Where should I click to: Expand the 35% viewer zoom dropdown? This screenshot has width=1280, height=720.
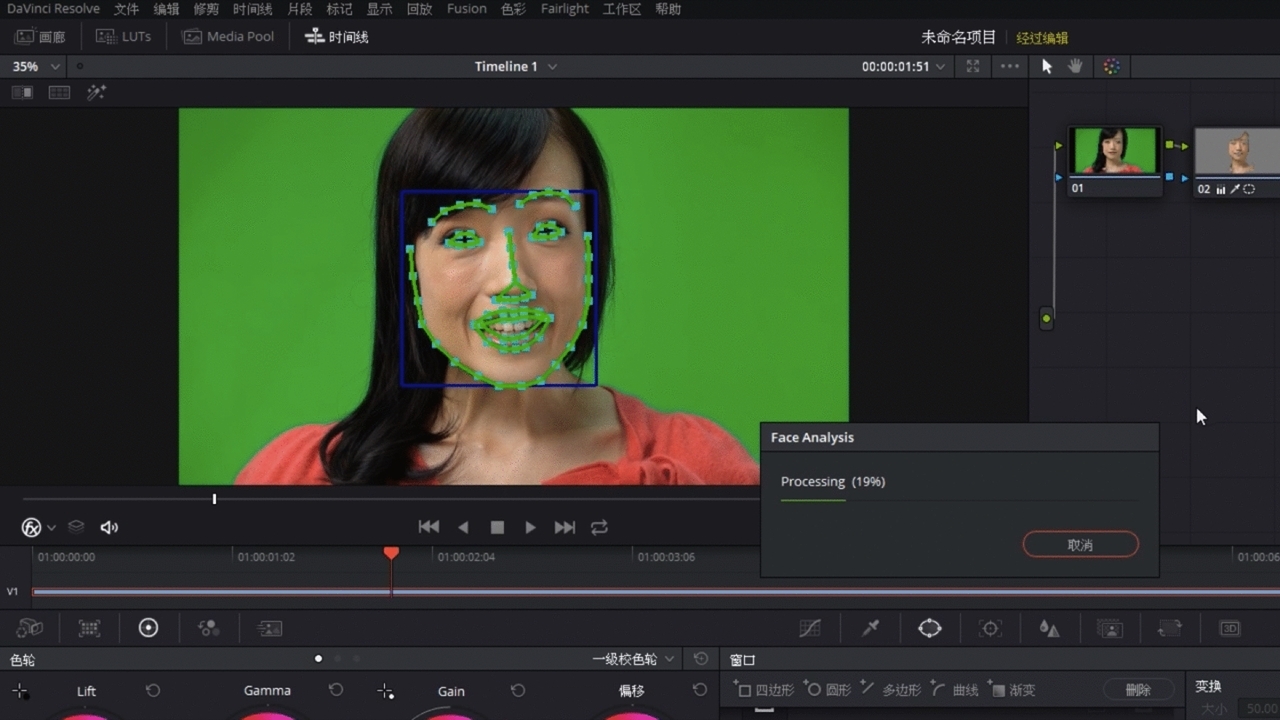pyautogui.click(x=36, y=66)
